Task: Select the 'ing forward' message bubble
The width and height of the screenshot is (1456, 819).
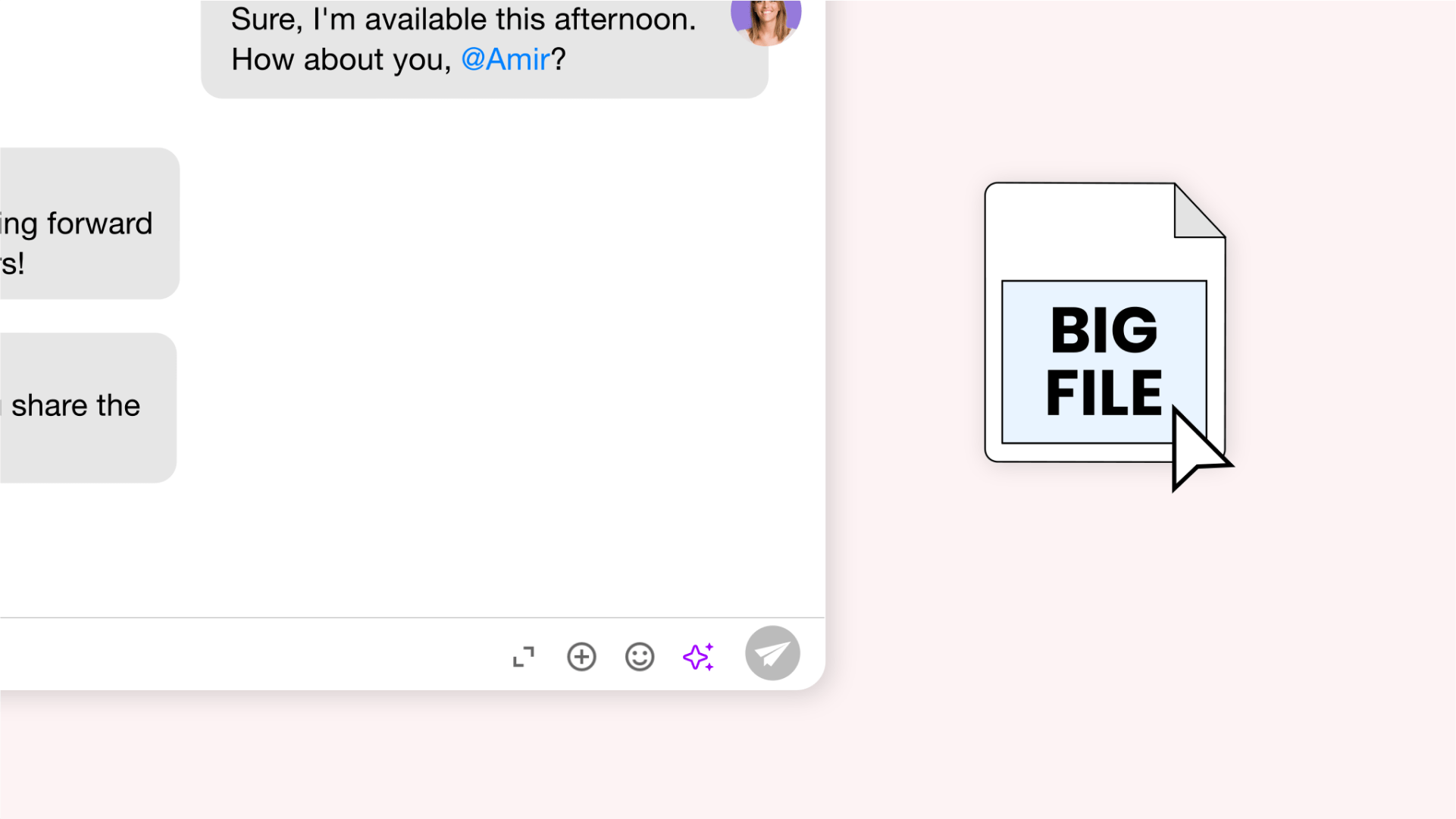Action: pyautogui.click(x=76, y=222)
